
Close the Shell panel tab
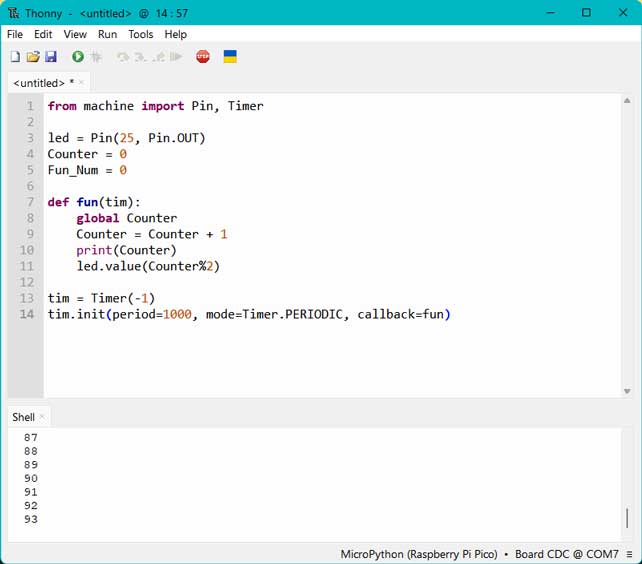[x=42, y=417]
